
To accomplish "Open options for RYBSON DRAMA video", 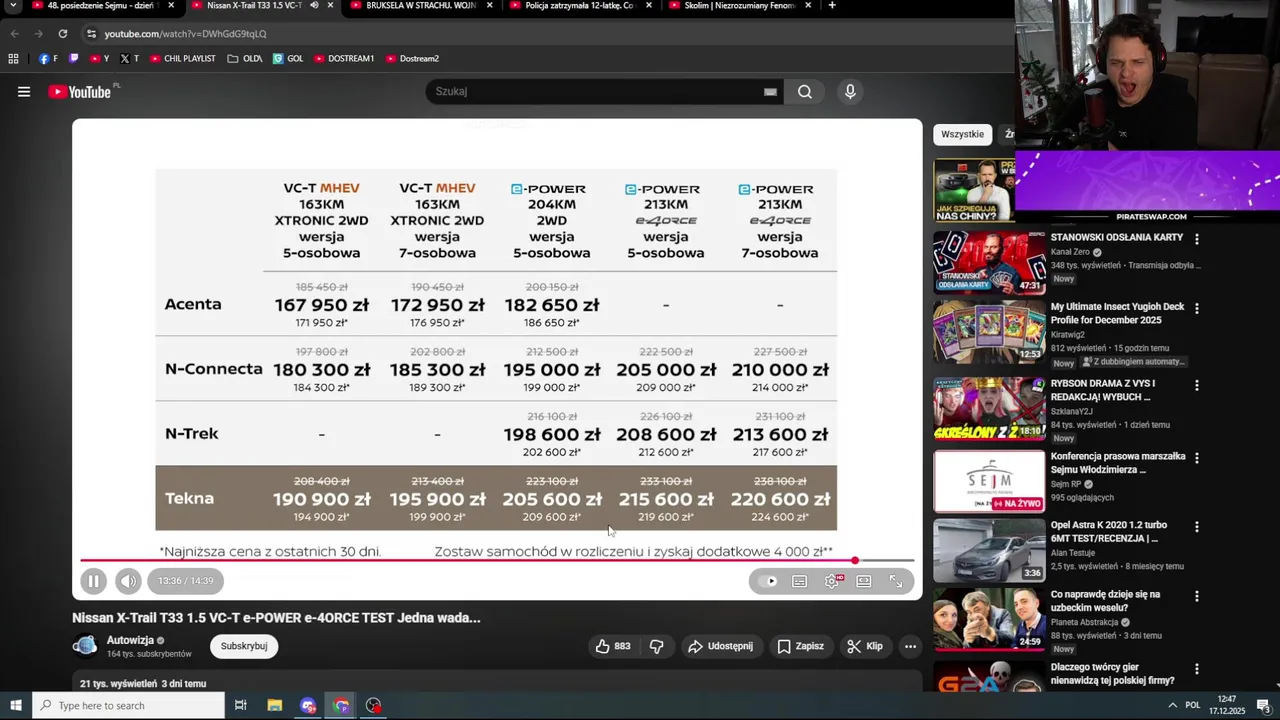I will (1196, 385).
